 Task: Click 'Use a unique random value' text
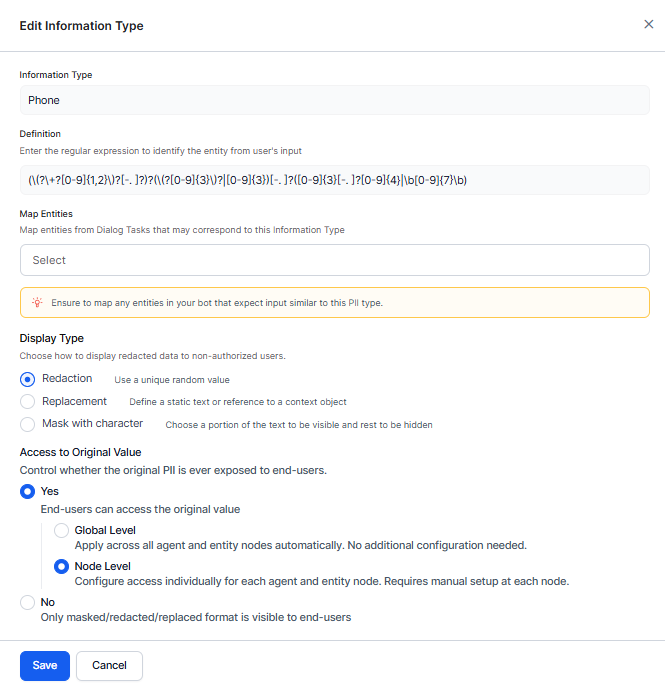click(172, 380)
